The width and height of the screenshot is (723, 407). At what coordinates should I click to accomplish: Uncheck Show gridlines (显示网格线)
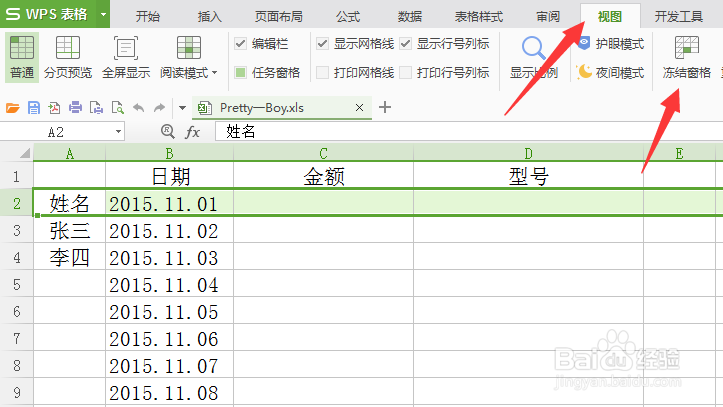pyautogui.click(x=322, y=44)
